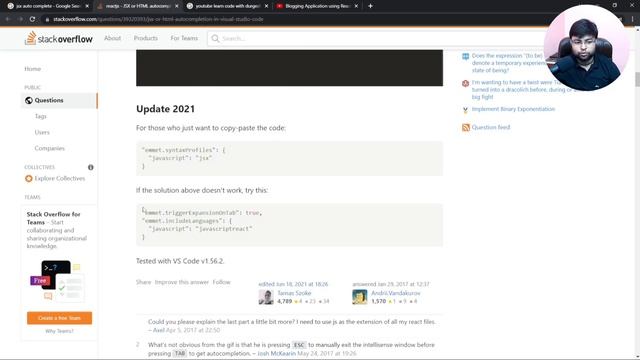
Task: Click the Question feed RSS icon
Action: [x=465, y=127]
